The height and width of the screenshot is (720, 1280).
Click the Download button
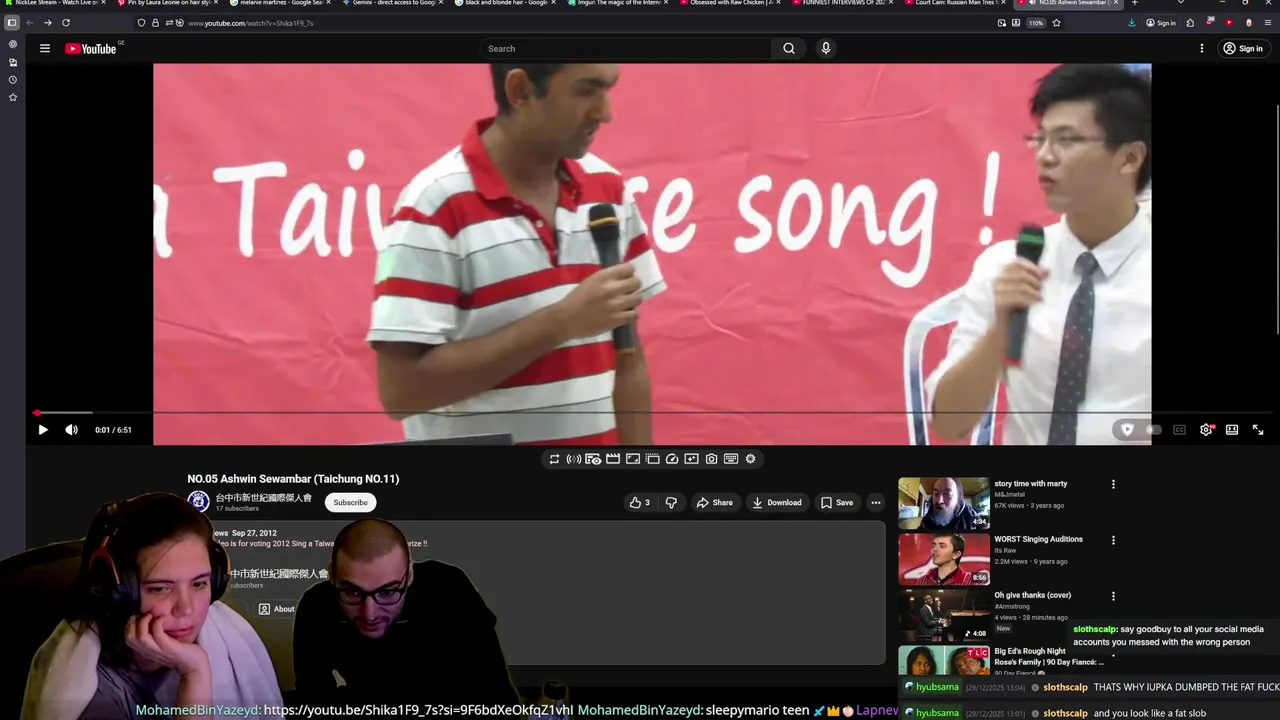pyautogui.click(x=776, y=502)
